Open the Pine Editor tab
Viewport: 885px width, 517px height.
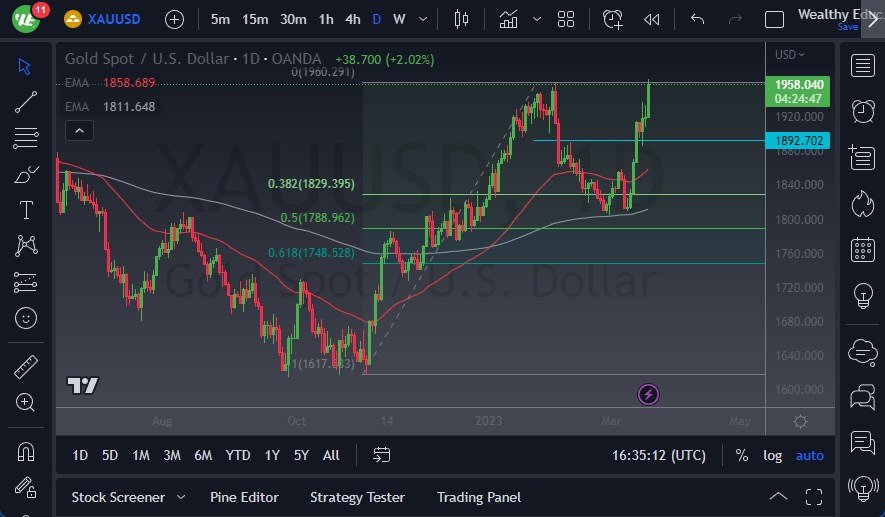tap(244, 497)
